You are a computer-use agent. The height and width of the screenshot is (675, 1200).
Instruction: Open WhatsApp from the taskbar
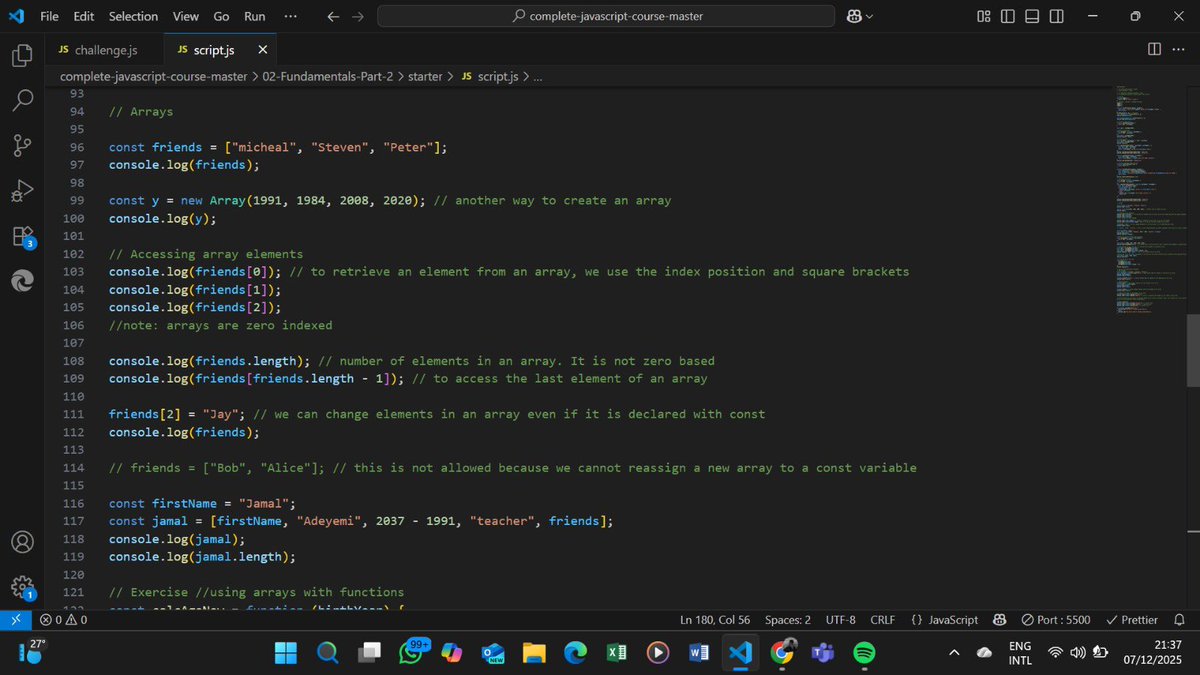[x=412, y=653]
